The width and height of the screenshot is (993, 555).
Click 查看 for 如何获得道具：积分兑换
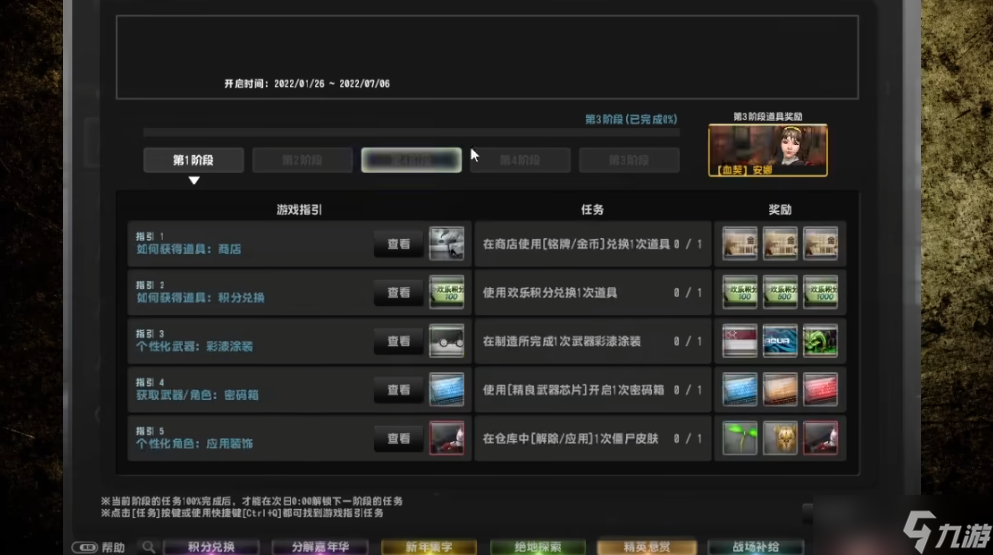(x=398, y=293)
